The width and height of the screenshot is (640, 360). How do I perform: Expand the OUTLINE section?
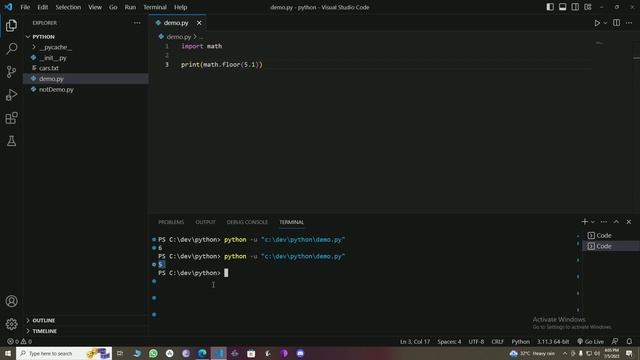[x=86, y=320]
